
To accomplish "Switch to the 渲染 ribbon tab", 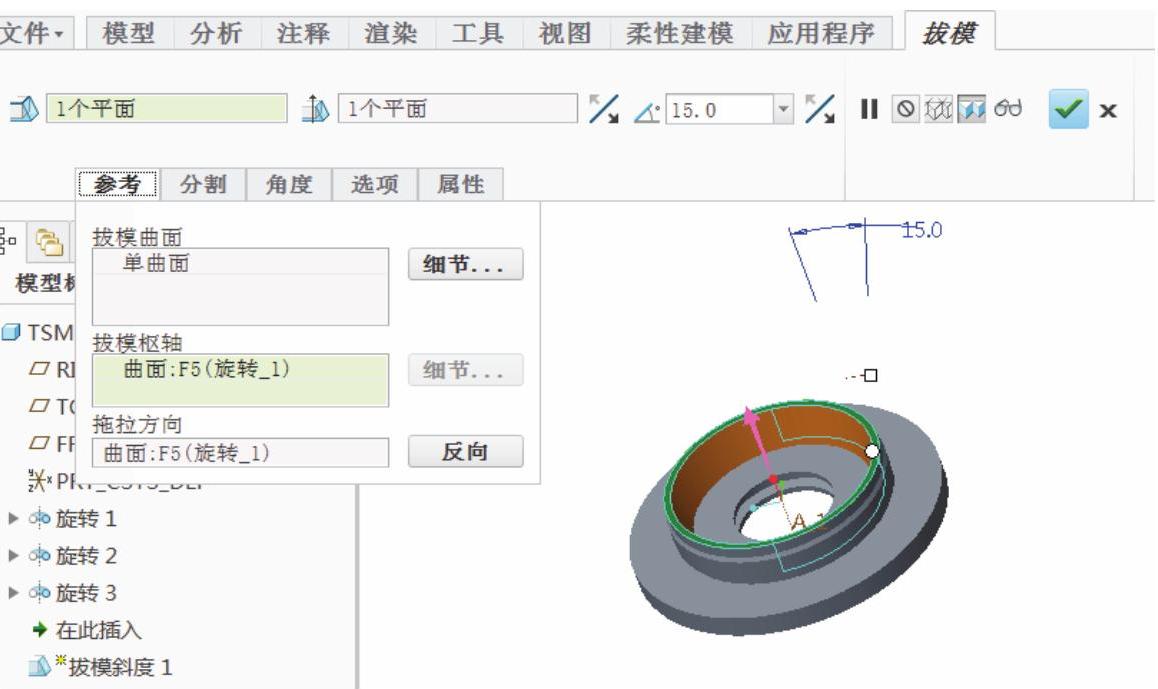I will pyautogui.click(x=391, y=33).
